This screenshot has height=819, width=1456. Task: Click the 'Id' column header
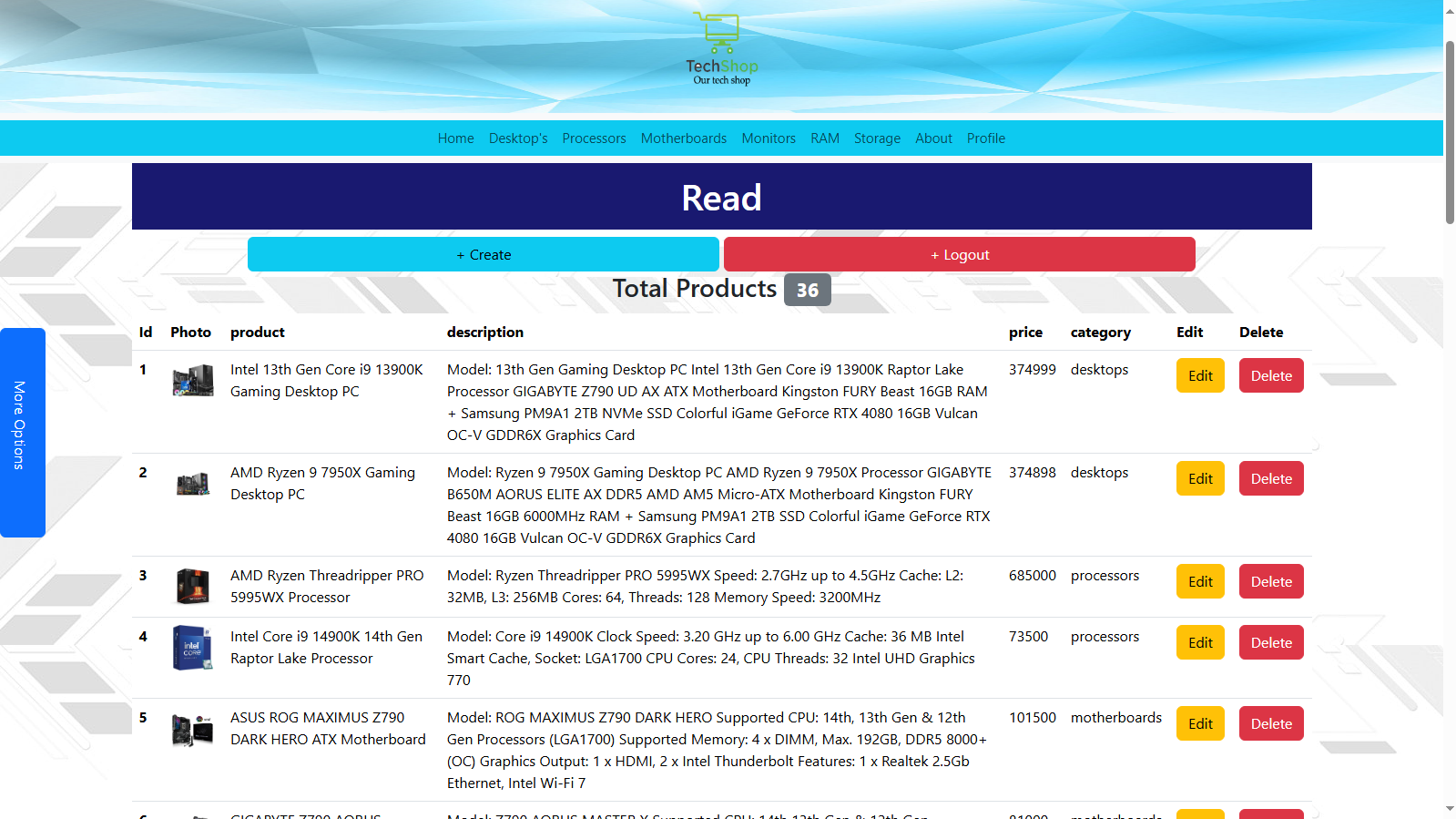[x=146, y=332]
